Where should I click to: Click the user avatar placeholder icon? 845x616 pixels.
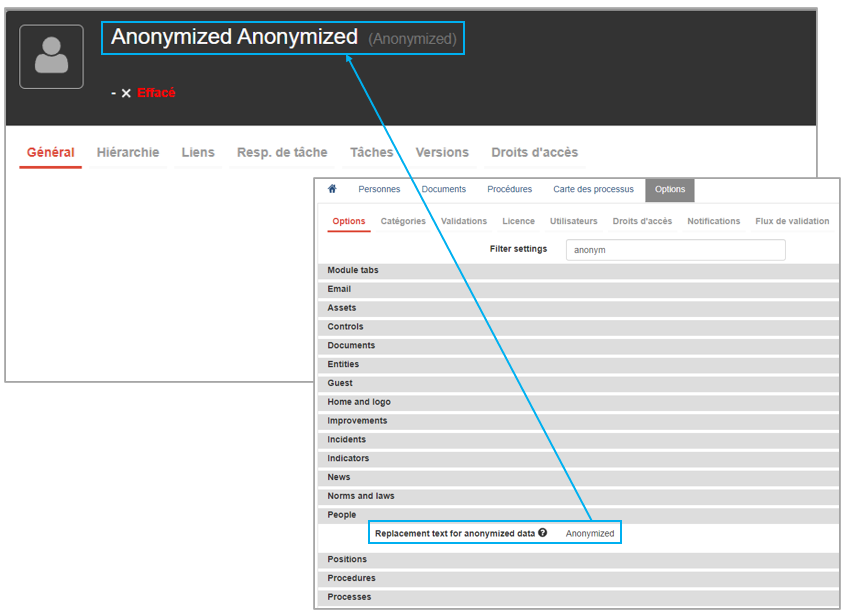pos(51,57)
